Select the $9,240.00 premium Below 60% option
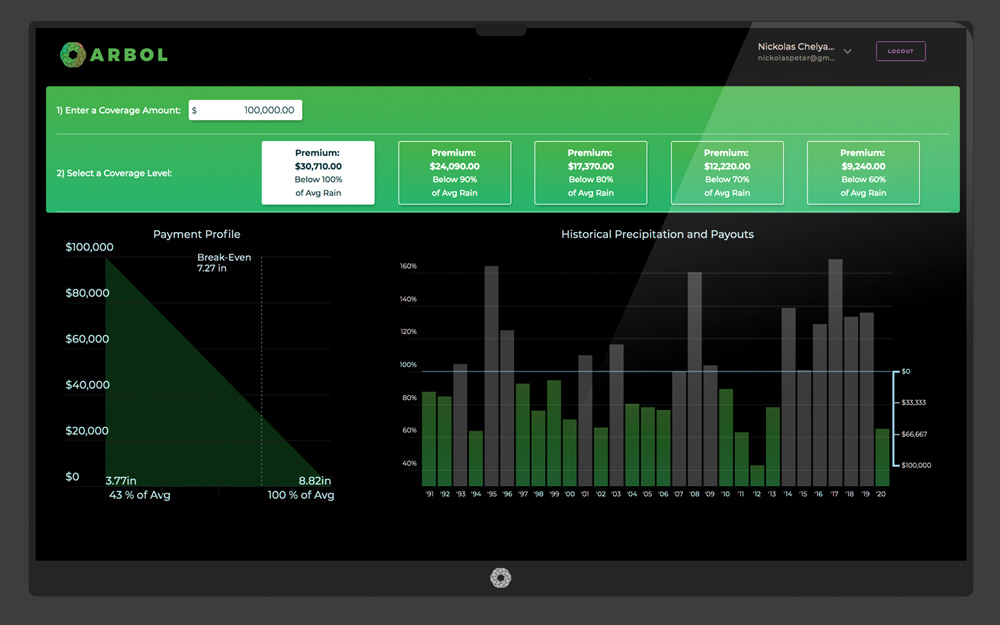The height and width of the screenshot is (625, 1000). (864, 173)
